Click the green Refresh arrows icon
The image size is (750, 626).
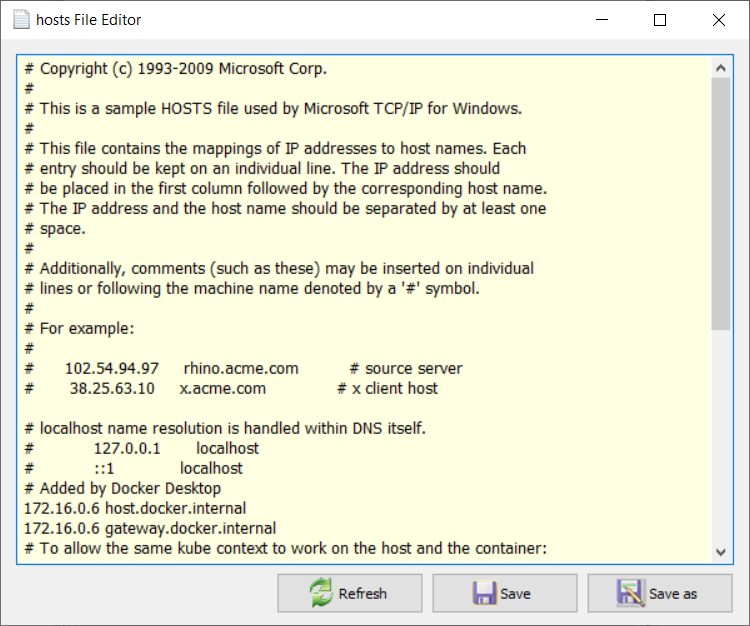tap(320, 593)
